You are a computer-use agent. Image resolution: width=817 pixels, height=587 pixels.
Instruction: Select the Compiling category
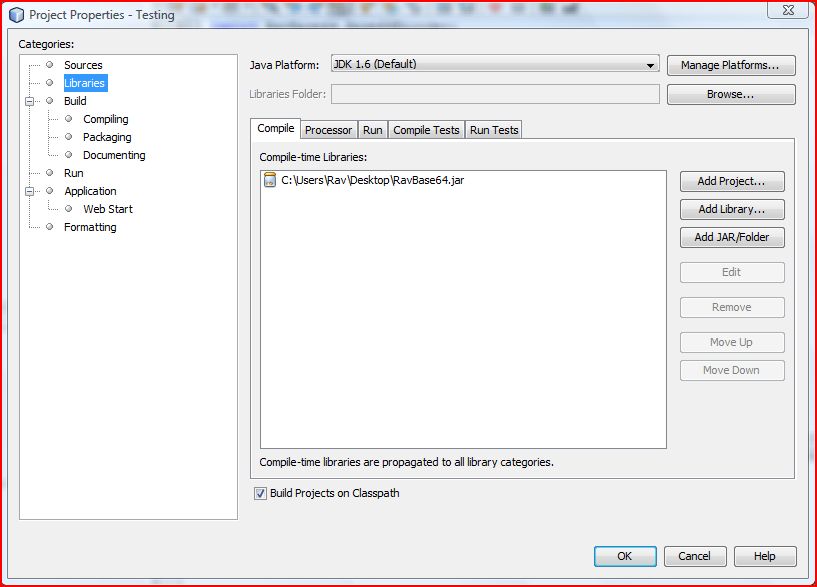pos(106,119)
